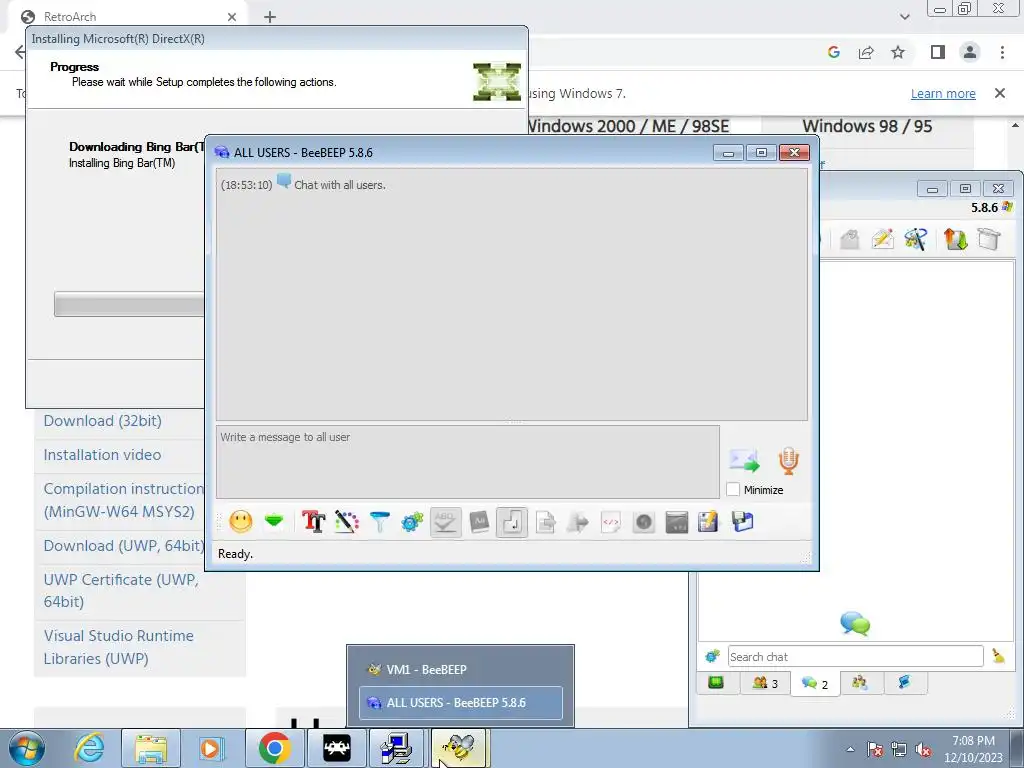The height and width of the screenshot is (768, 1024).
Task: Show hidden tray icons arrow
Action: point(850,750)
